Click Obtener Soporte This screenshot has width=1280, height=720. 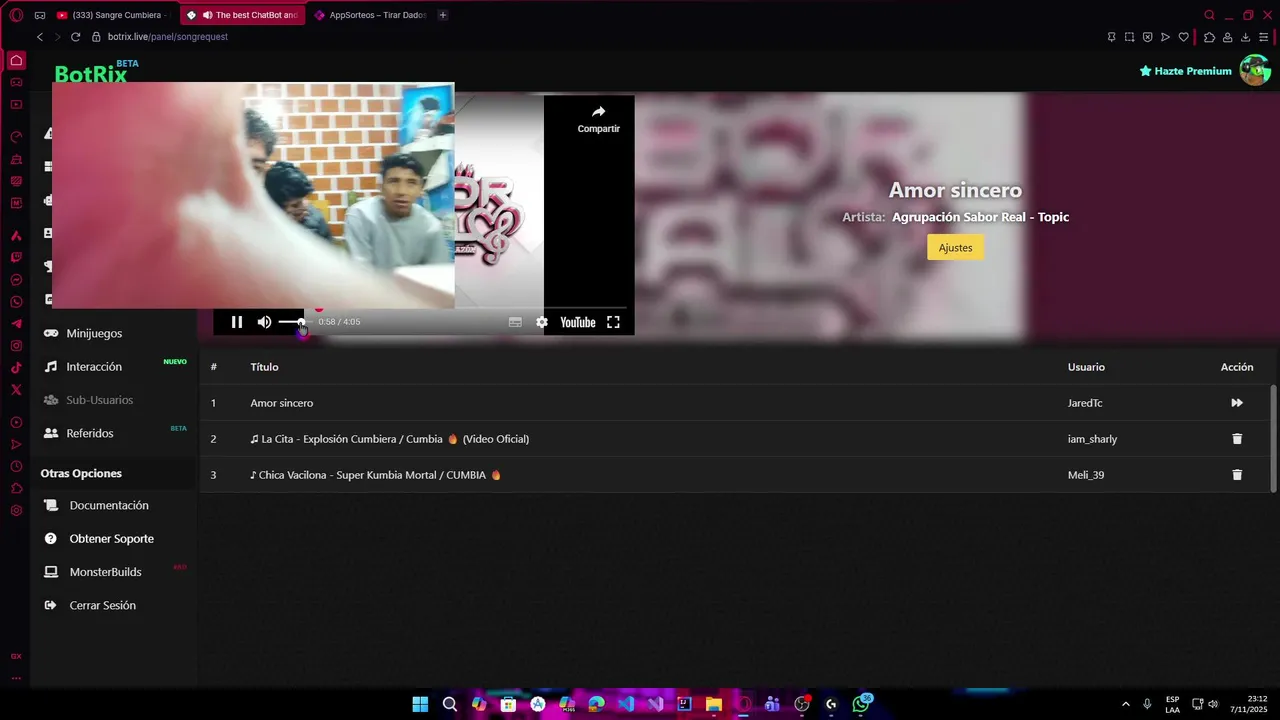(111, 538)
